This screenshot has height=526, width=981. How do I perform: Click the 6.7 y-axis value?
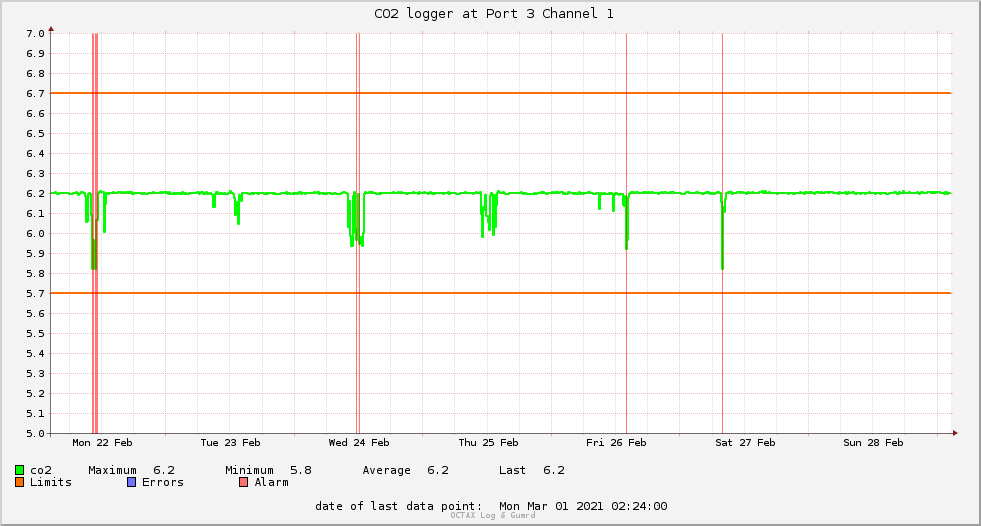click(36, 94)
